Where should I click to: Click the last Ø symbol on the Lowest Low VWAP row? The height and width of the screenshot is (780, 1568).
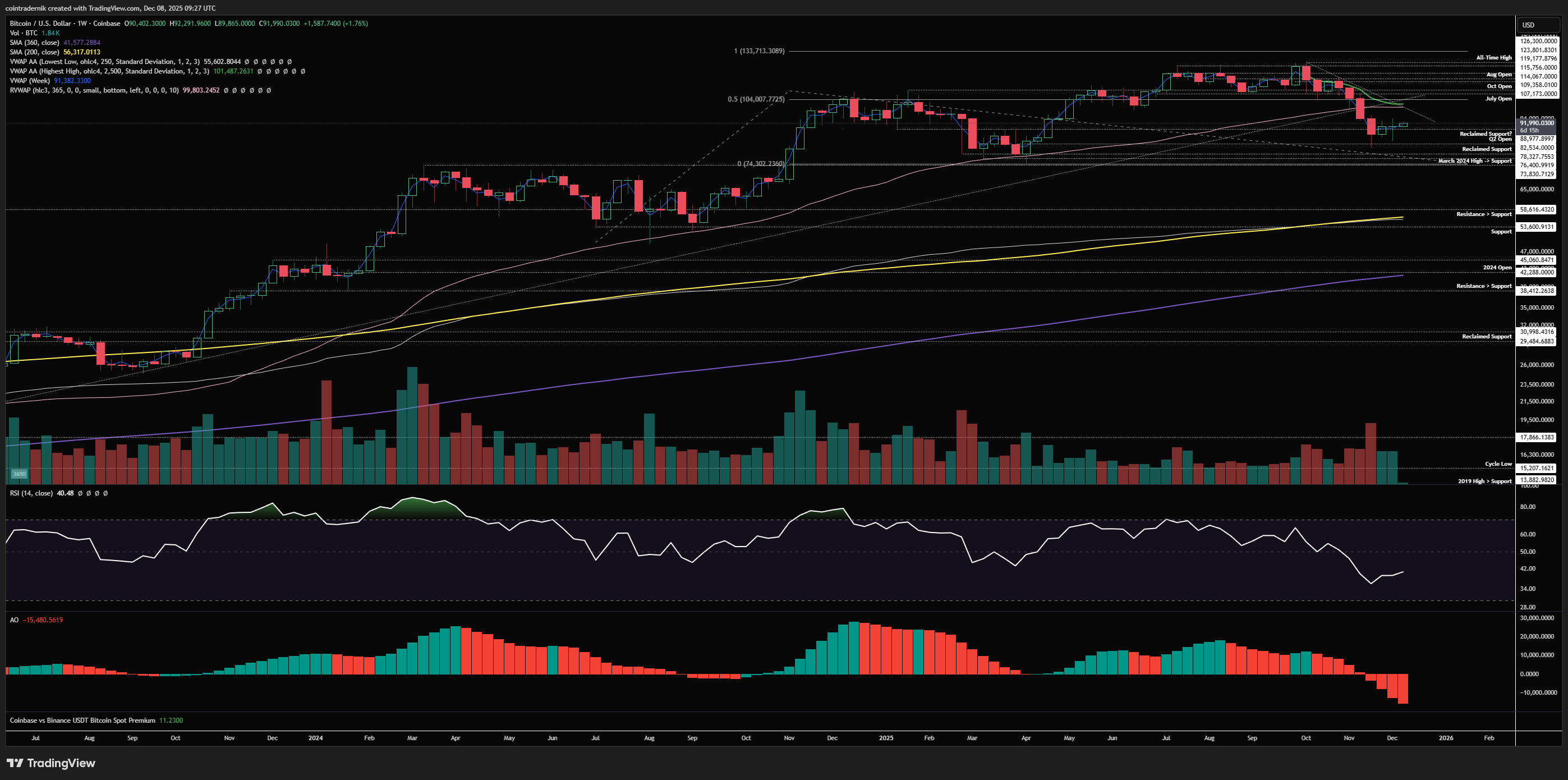coord(289,62)
